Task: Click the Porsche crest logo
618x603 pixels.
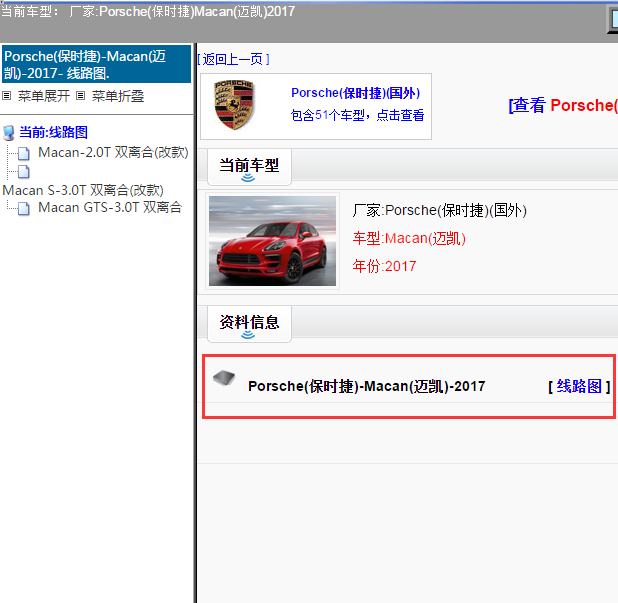Action: 234,105
